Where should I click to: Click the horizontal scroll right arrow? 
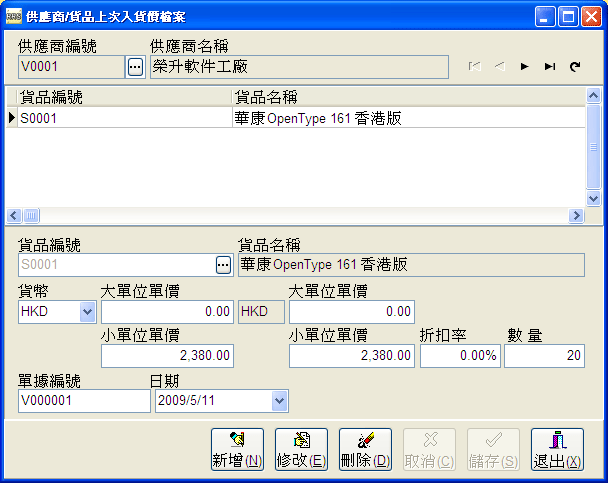pos(576,216)
